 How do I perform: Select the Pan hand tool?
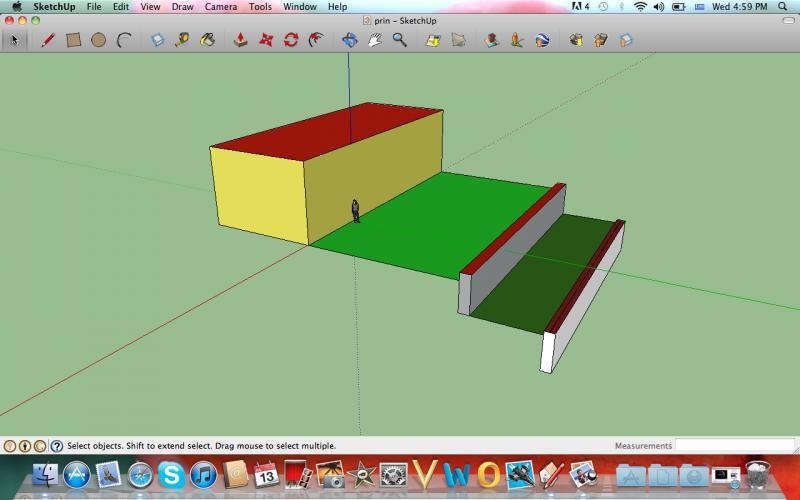tap(374, 40)
